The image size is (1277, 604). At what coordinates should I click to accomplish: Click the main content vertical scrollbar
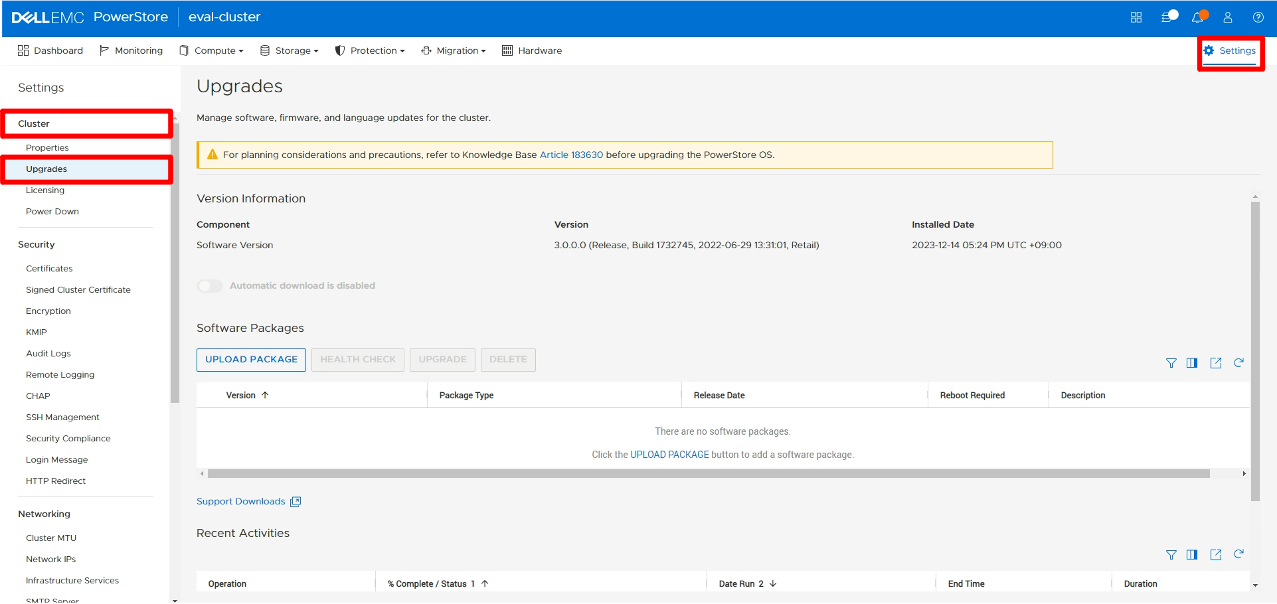[1255, 350]
